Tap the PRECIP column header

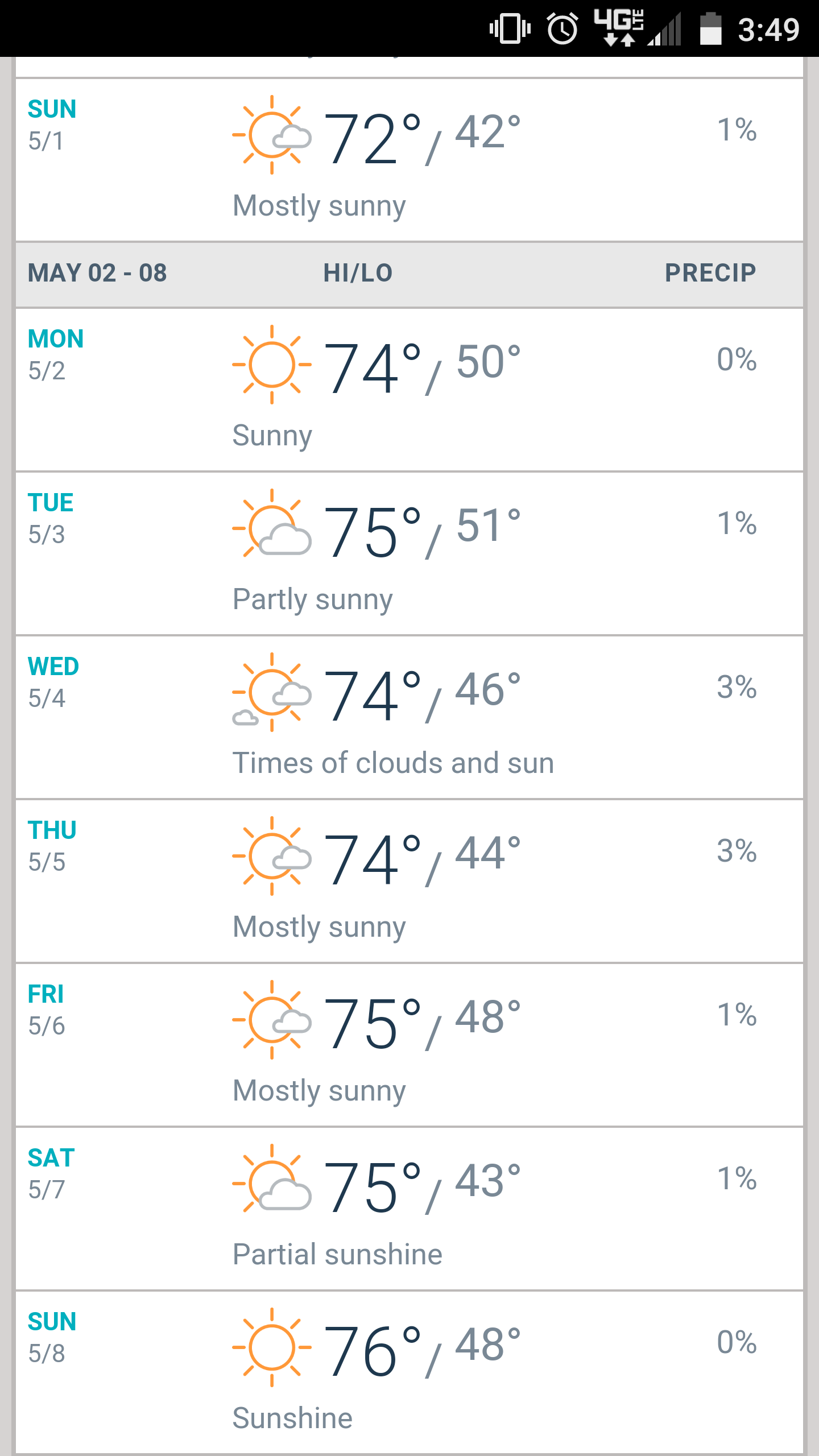710,273
